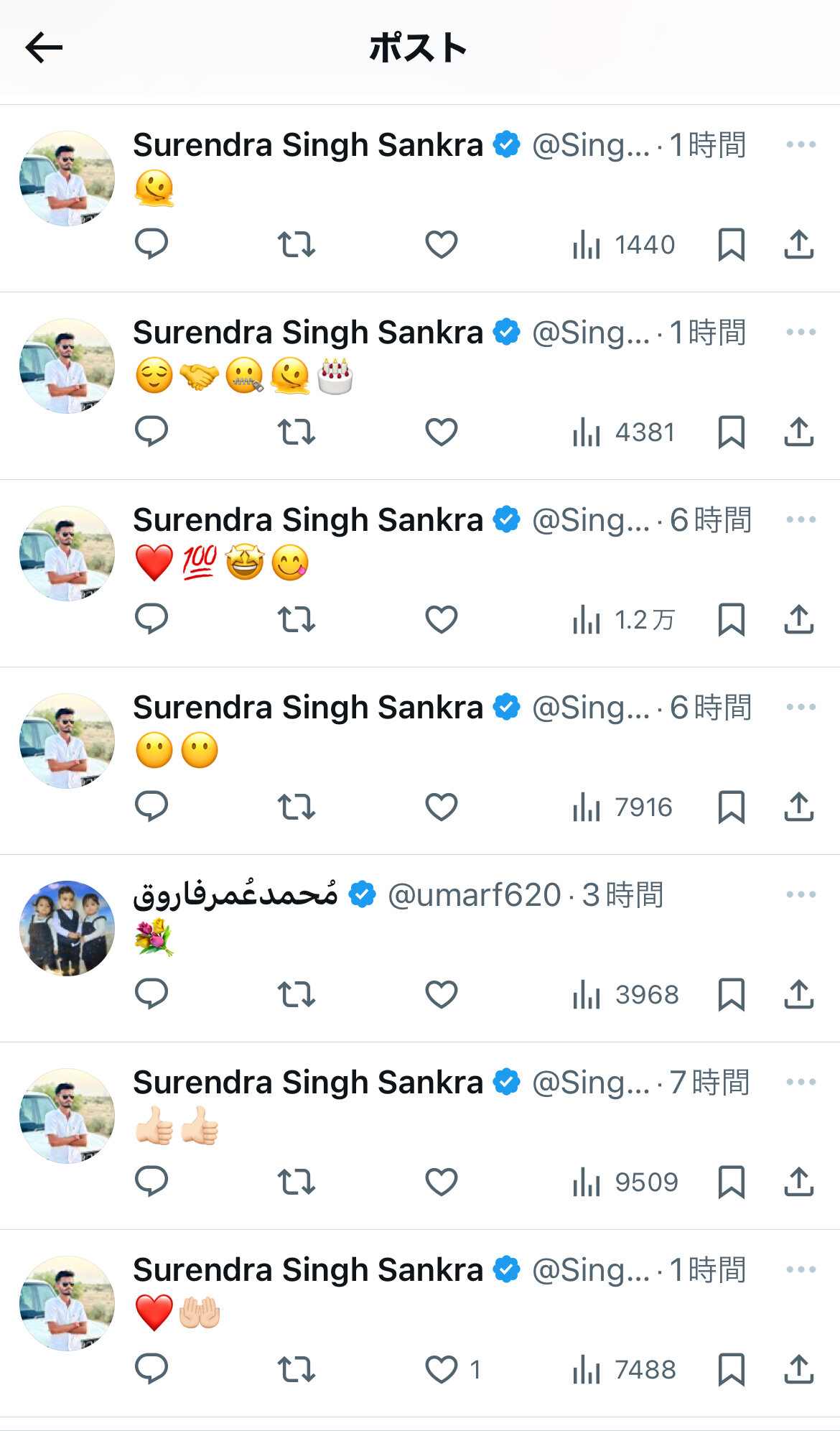840x1431 pixels.
Task: Bookmark the post with 4381 views
Action: [x=731, y=432]
